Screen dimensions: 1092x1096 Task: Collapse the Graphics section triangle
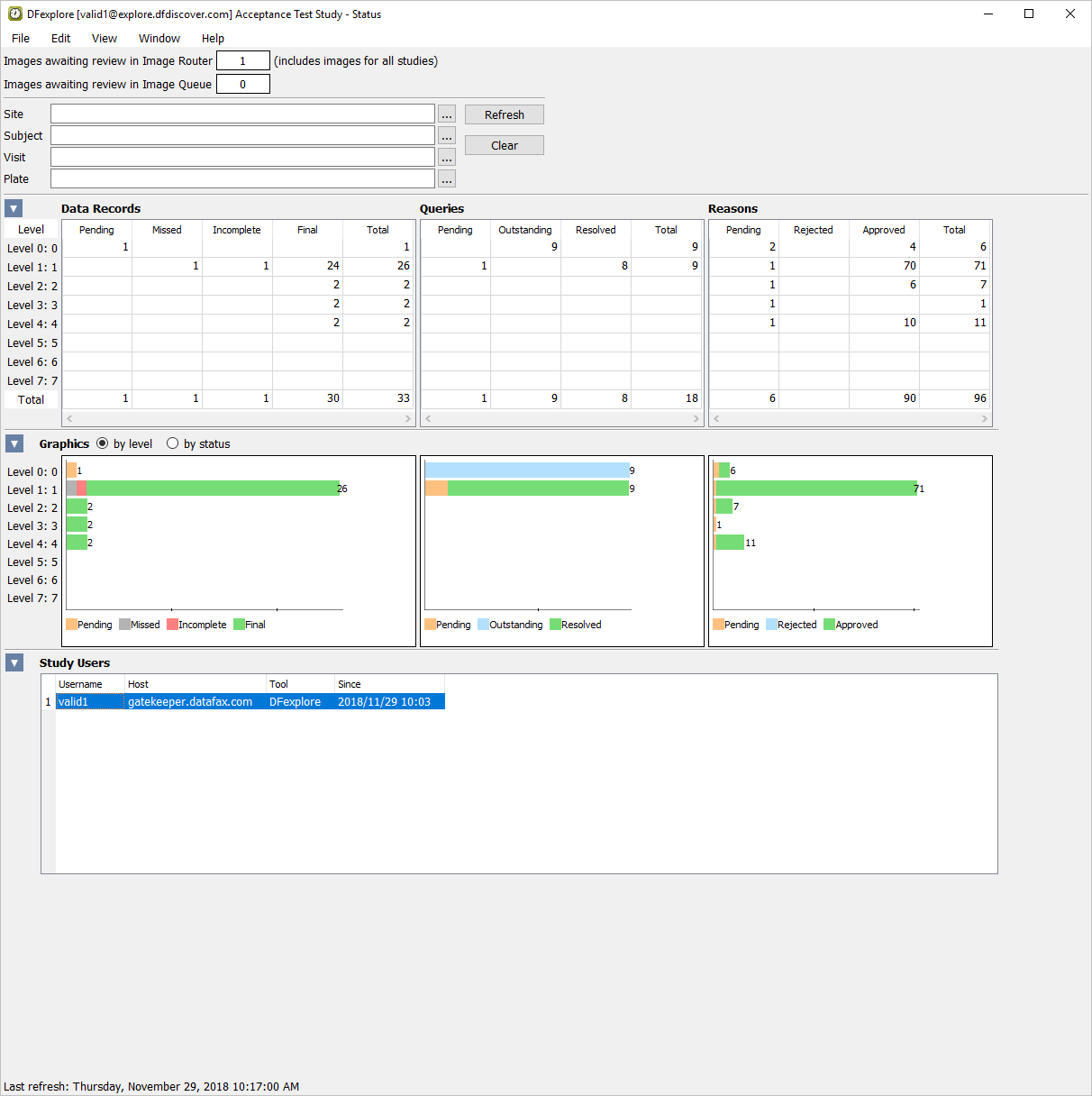coord(14,443)
